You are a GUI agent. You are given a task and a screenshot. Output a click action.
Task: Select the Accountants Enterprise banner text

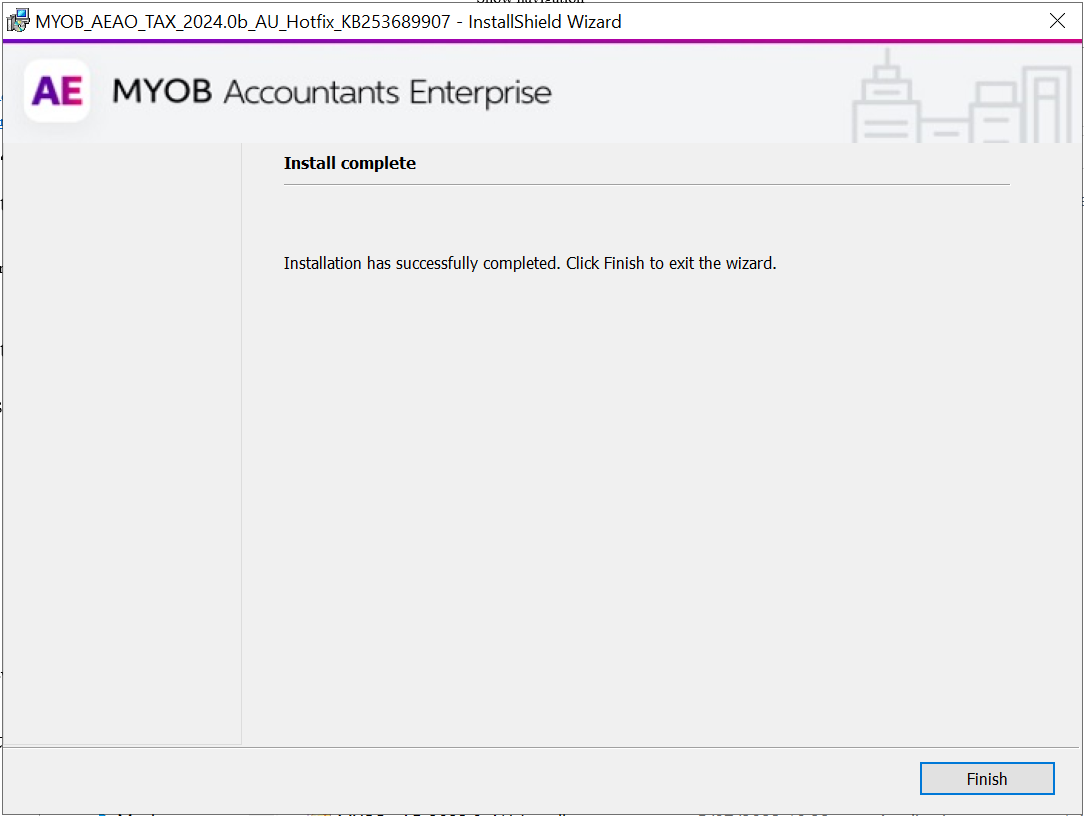pos(388,93)
